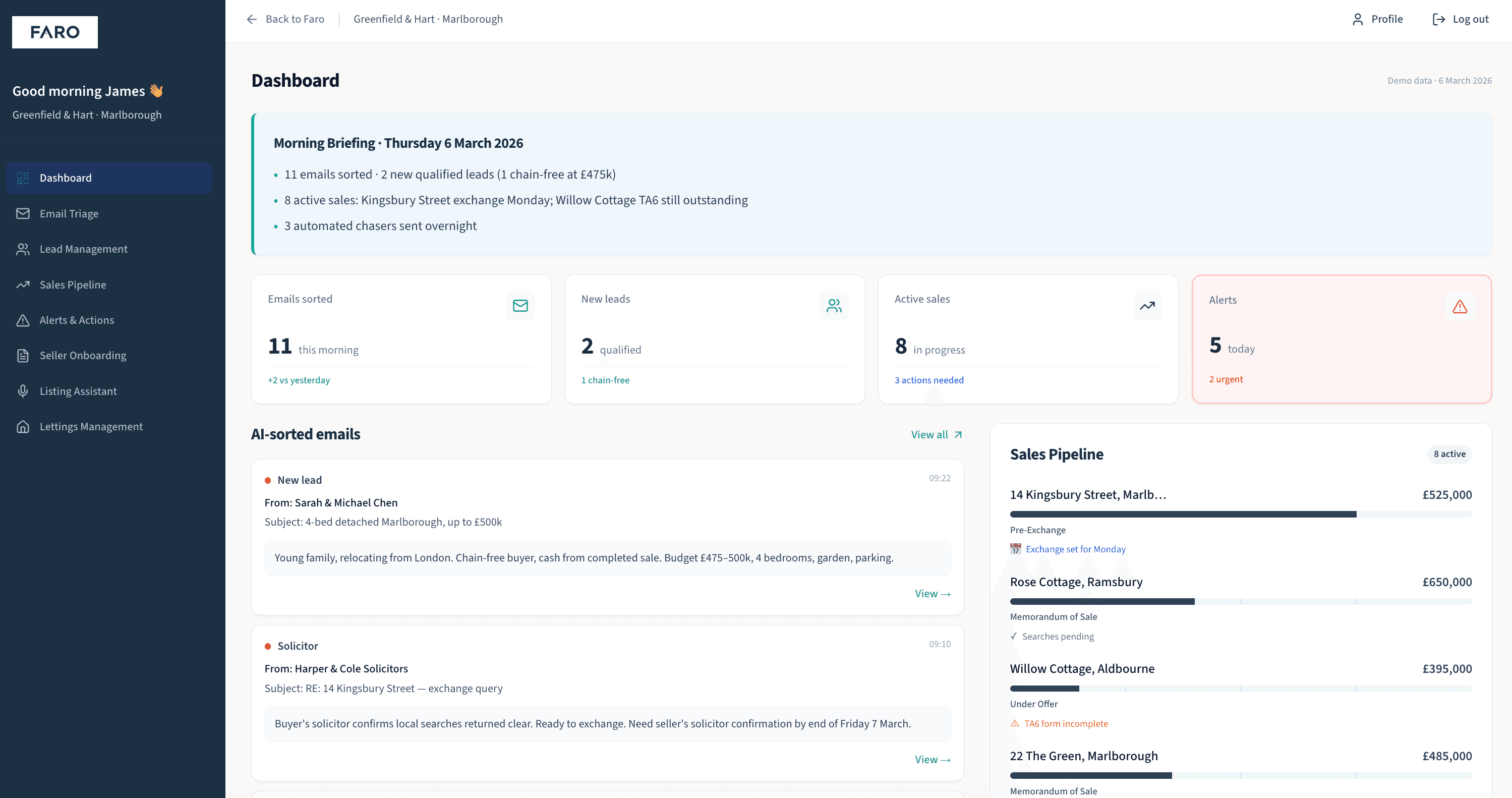This screenshot has width=1512, height=798.
Task: Click the alert triangle icon on the Alerts card
Action: [x=1460, y=306]
